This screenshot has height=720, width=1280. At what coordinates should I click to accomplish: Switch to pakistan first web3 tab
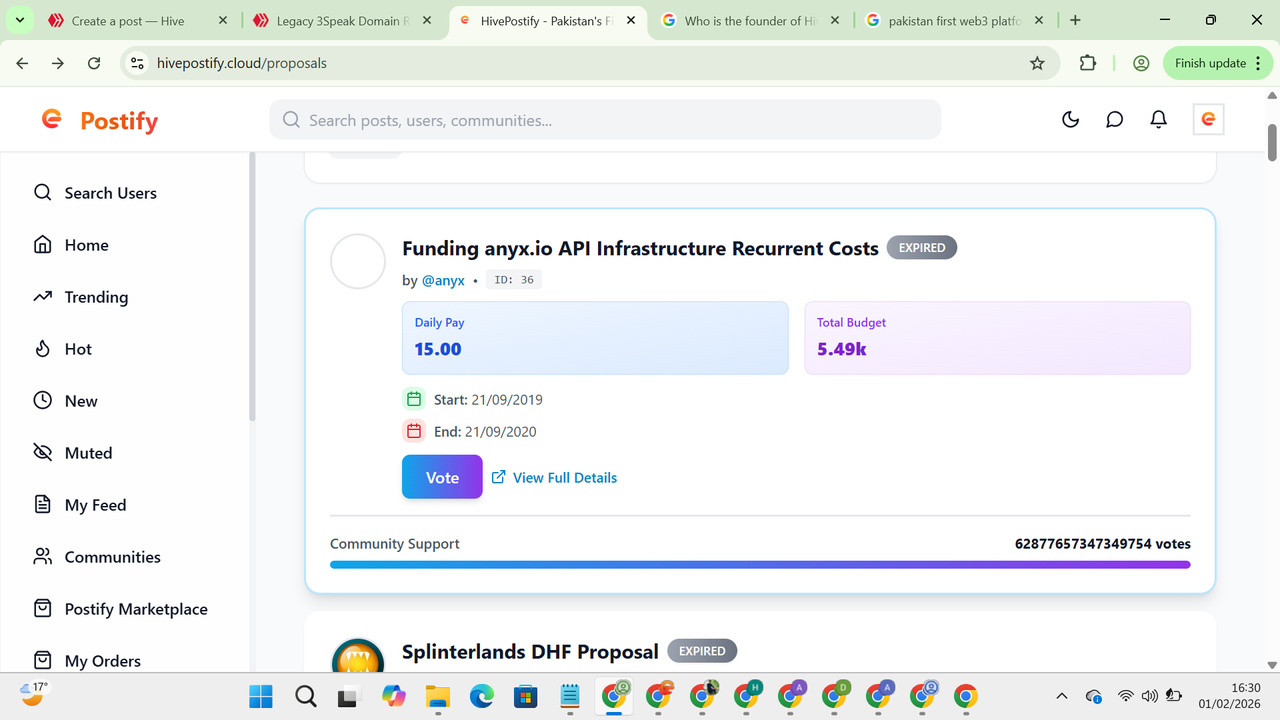[x=955, y=20]
